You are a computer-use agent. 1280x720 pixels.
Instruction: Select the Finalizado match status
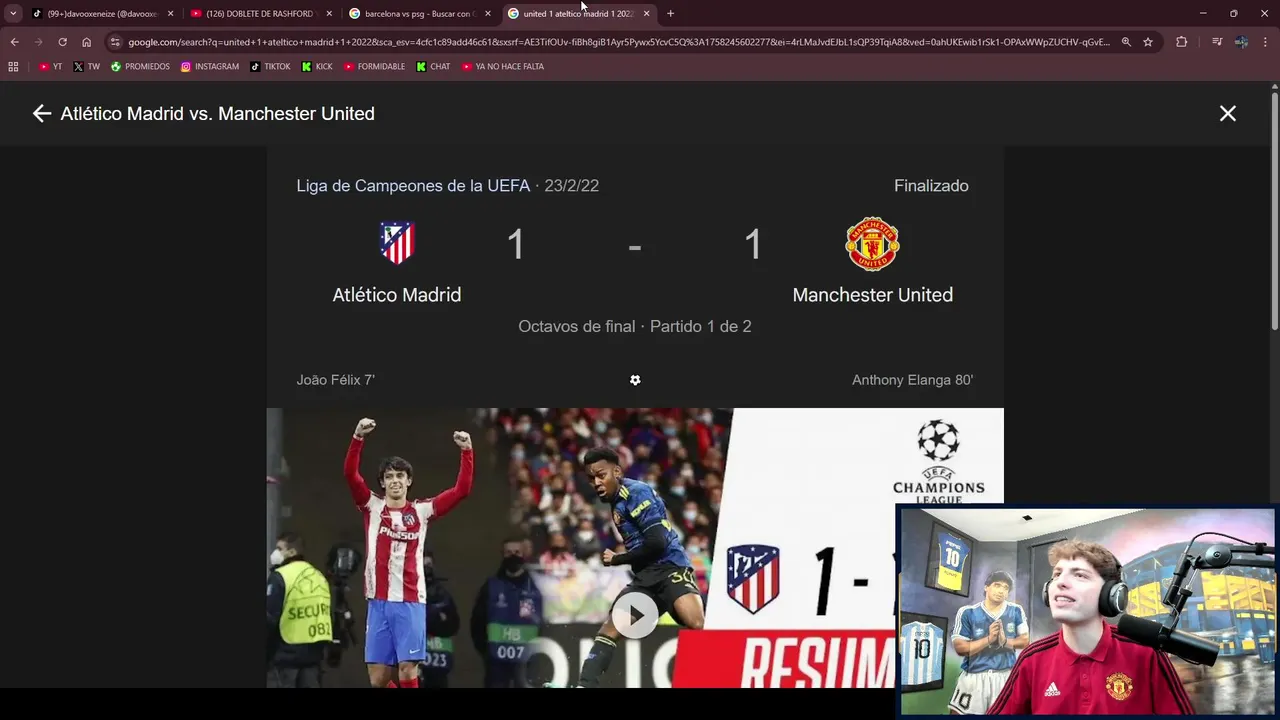[x=931, y=186]
